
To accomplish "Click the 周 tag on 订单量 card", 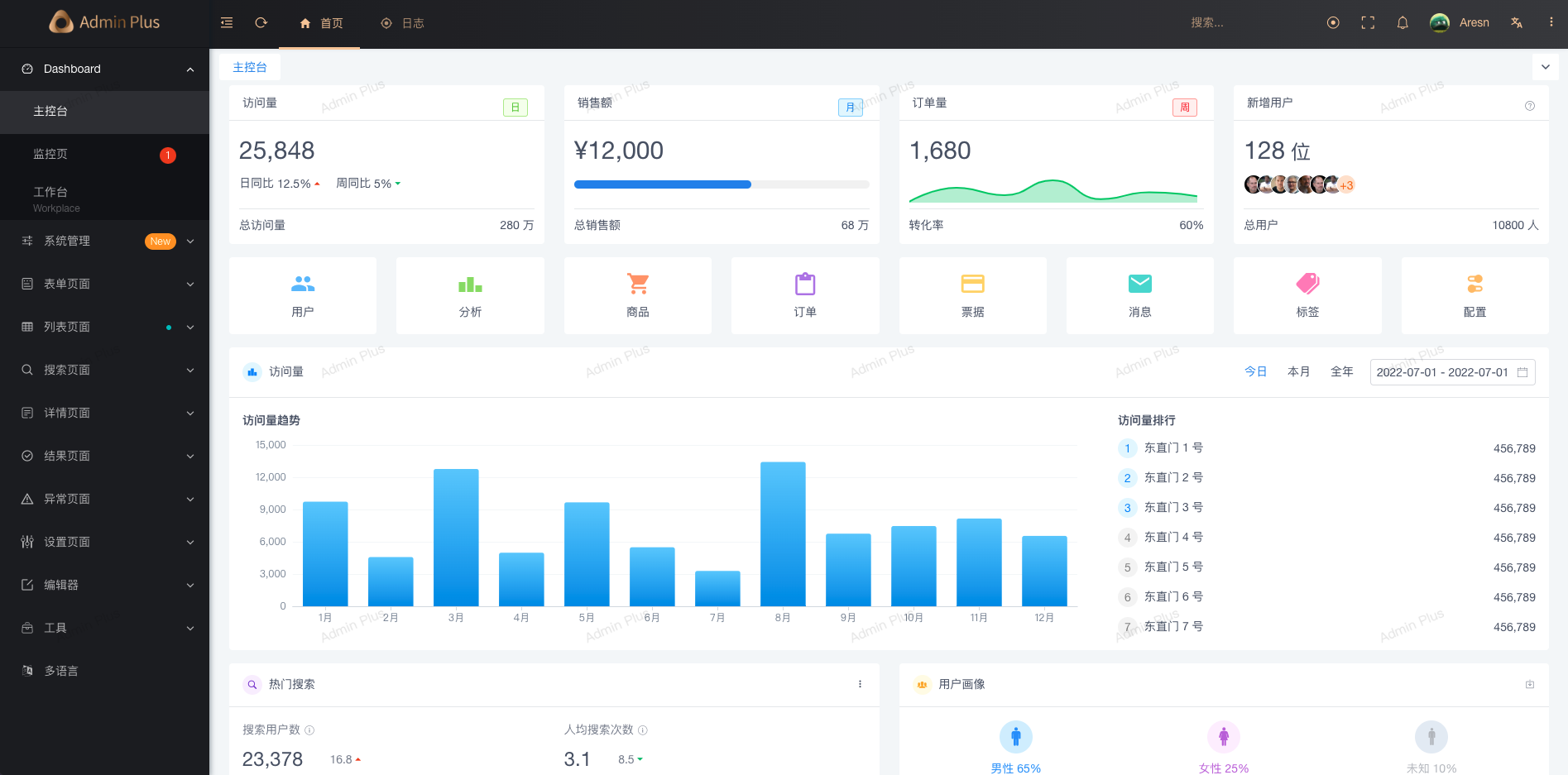I will pos(1185,108).
